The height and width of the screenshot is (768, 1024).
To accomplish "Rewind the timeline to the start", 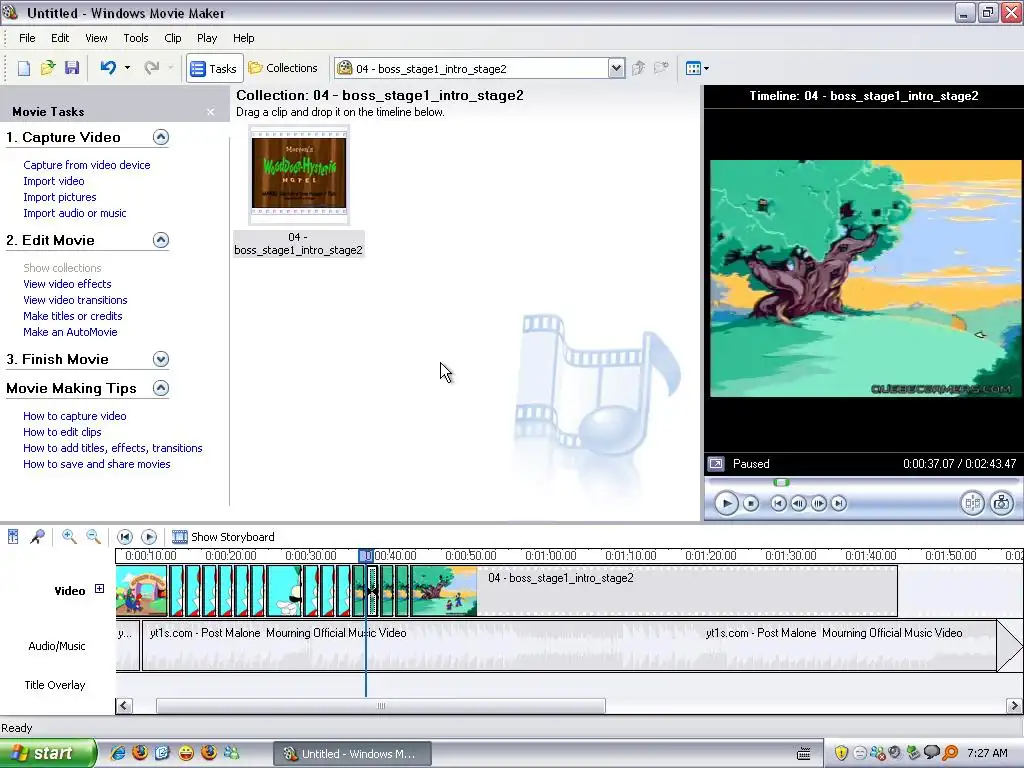I will [x=125, y=537].
